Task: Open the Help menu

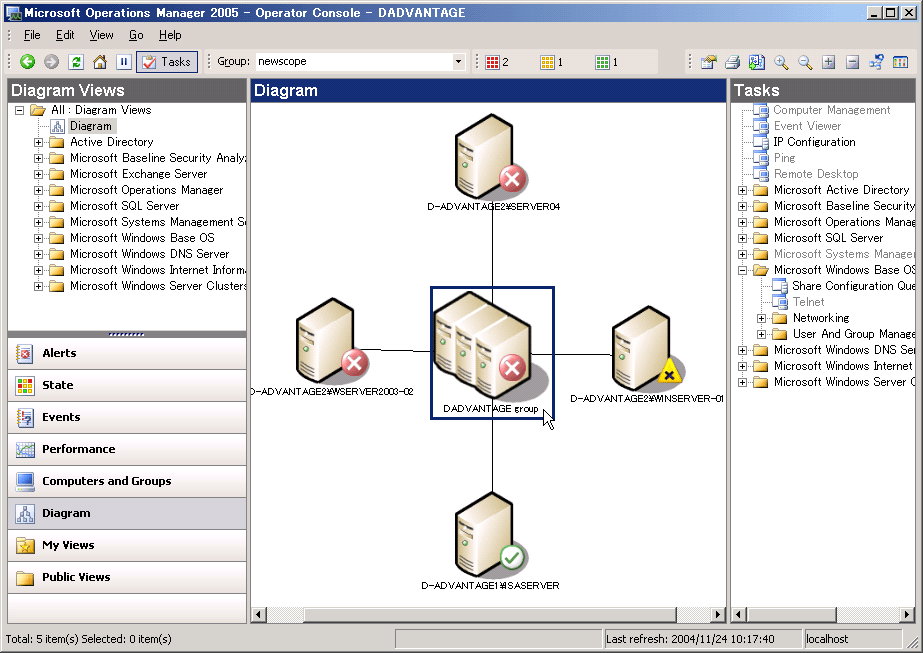Action: pos(170,35)
